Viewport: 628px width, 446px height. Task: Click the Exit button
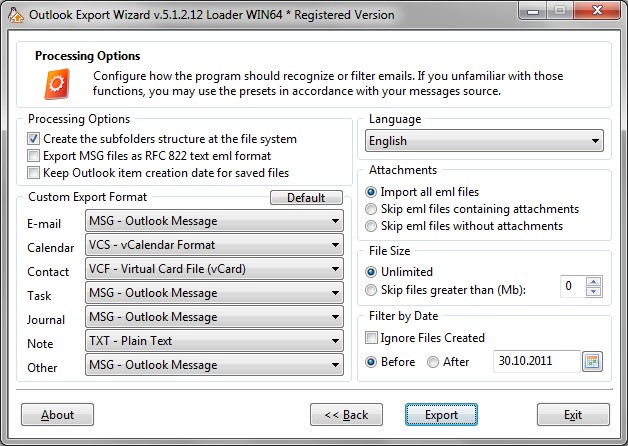click(x=573, y=414)
